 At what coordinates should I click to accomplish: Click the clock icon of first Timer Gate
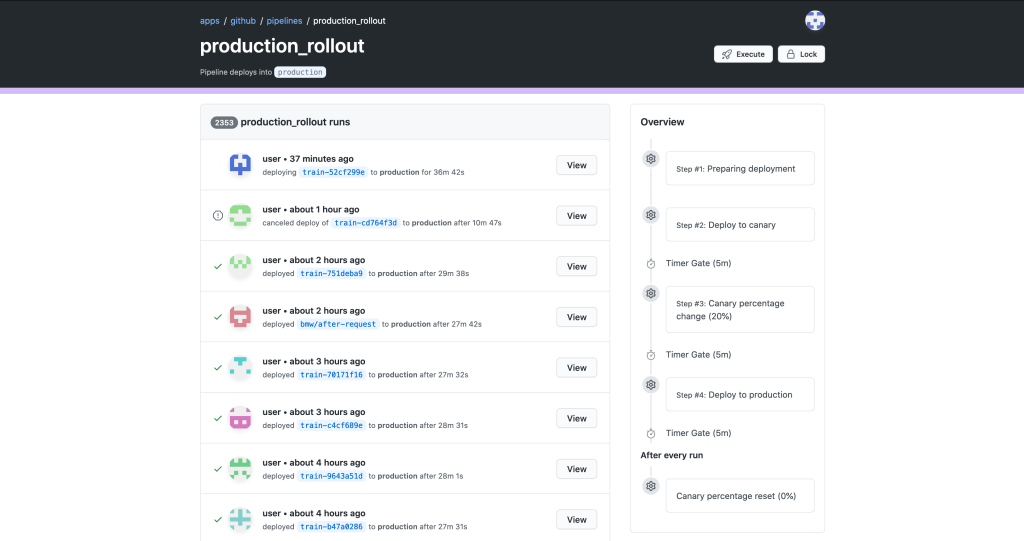pyautogui.click(x=651, y=264)
